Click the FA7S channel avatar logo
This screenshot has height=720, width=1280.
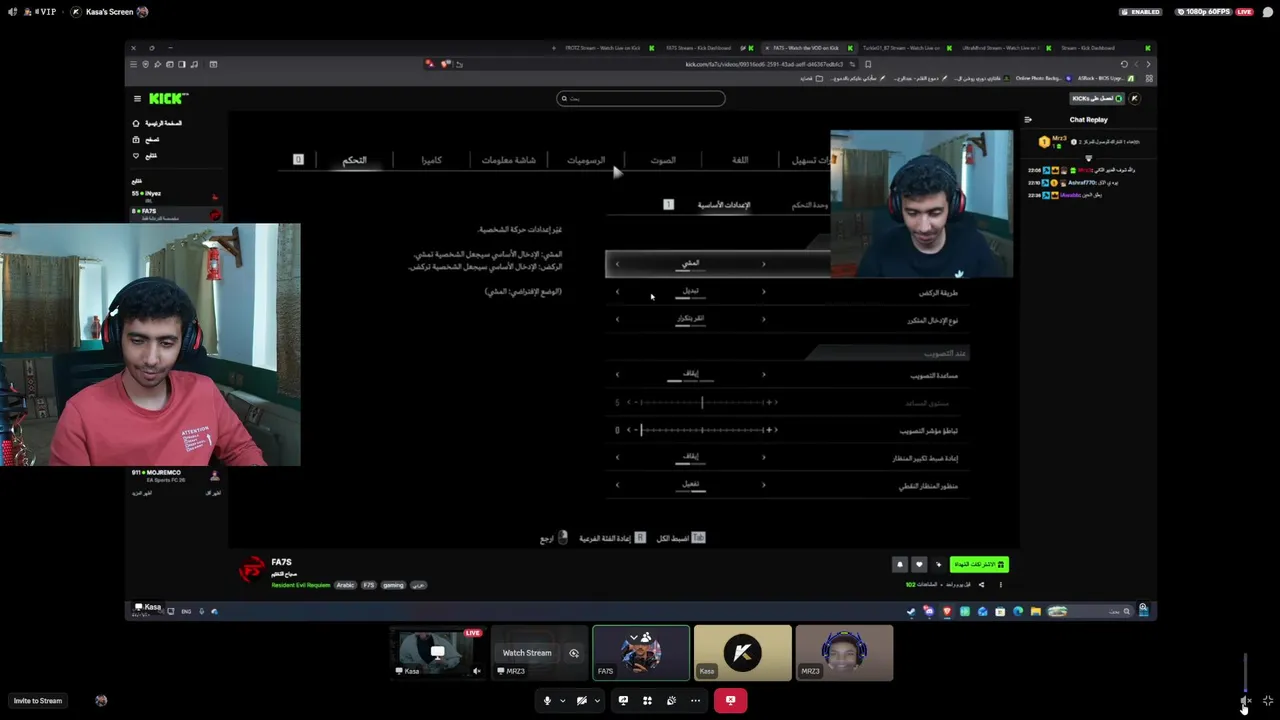(x=251, y=569)
